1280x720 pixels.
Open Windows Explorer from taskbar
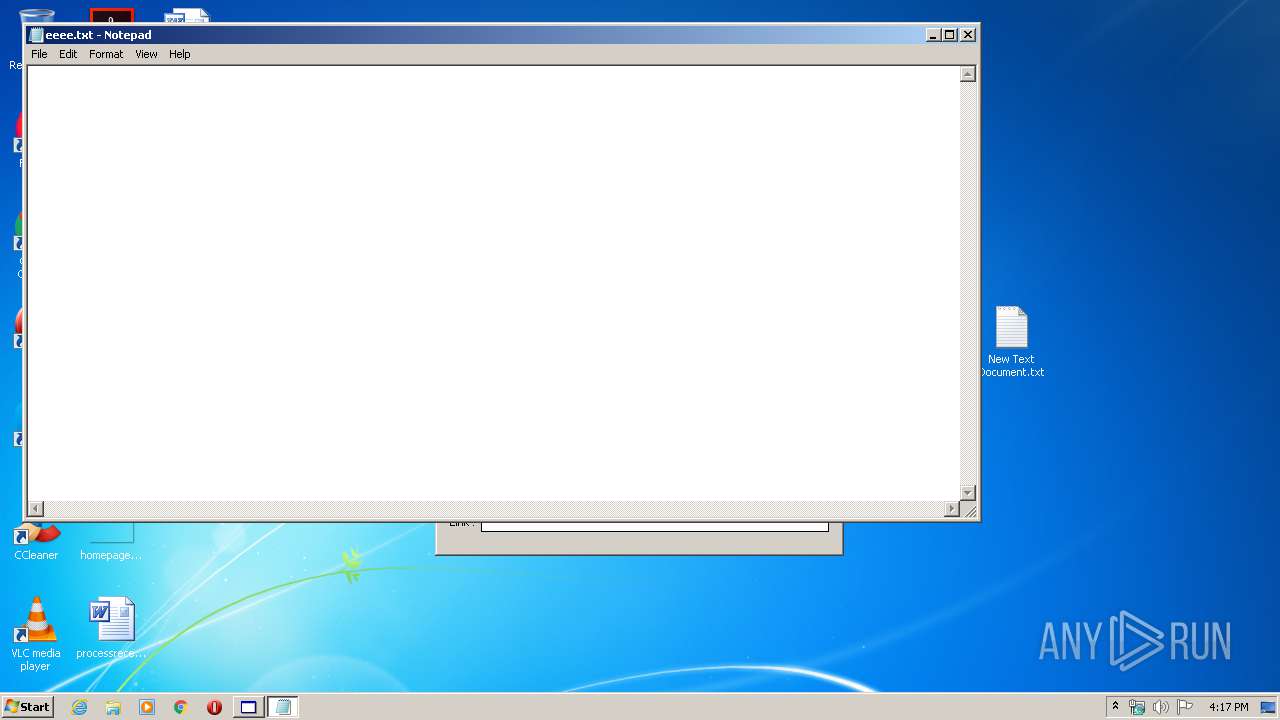(x=113, y=707)
